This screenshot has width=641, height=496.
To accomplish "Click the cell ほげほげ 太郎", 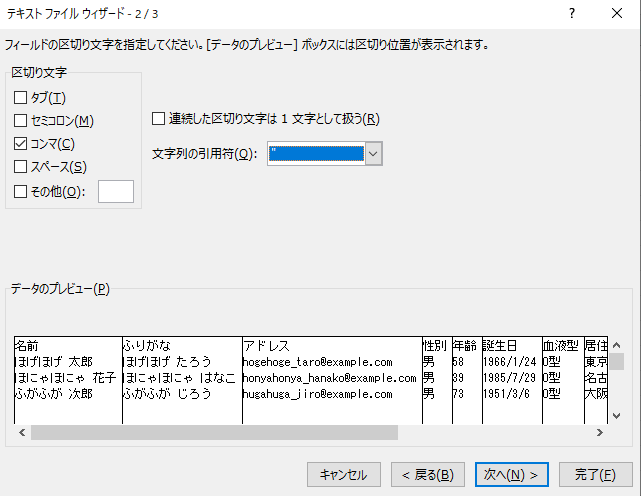I will tap(54, 362).
